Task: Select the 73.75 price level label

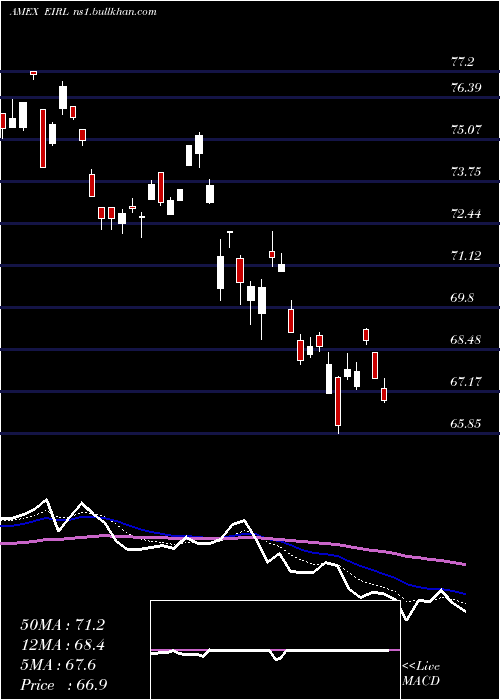Action: coord(466,172)
